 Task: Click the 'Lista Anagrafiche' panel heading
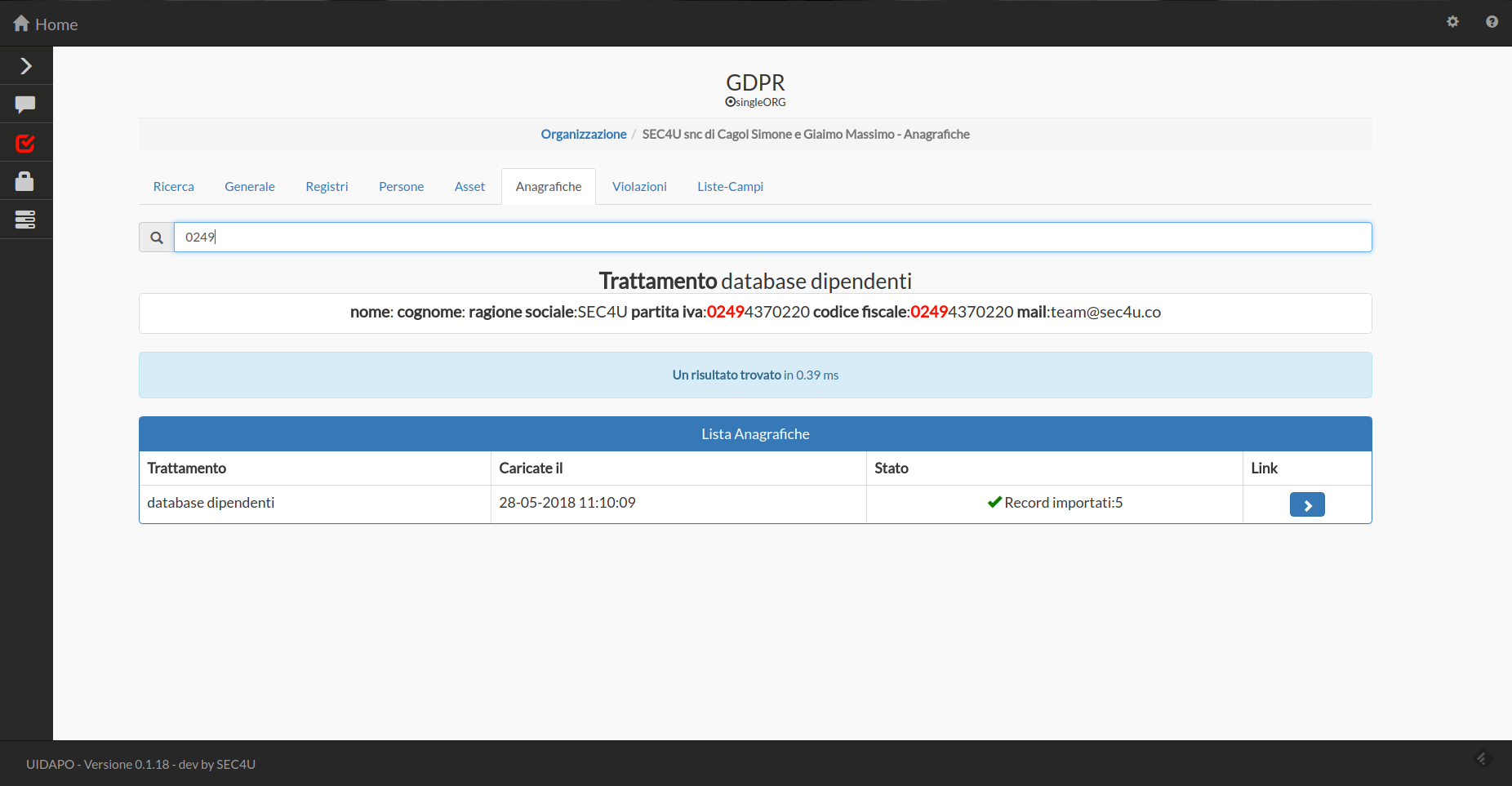point(755,434)
